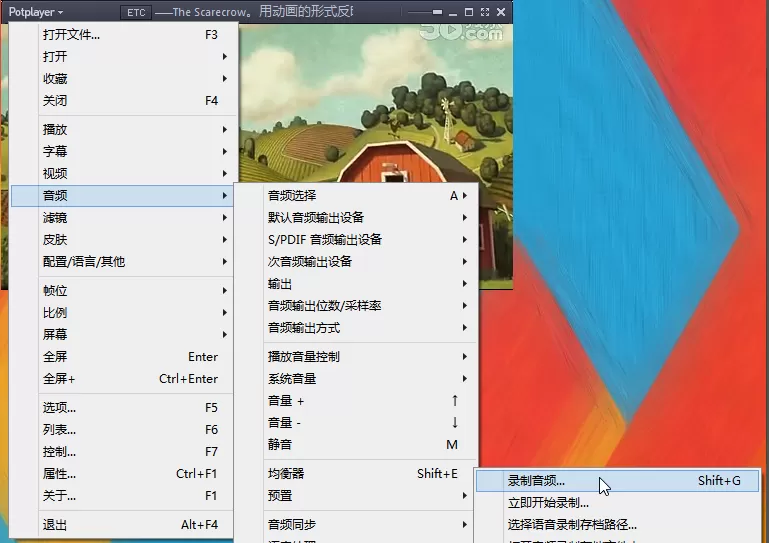Expand the 播放 submenu

(x=123, y=129)
